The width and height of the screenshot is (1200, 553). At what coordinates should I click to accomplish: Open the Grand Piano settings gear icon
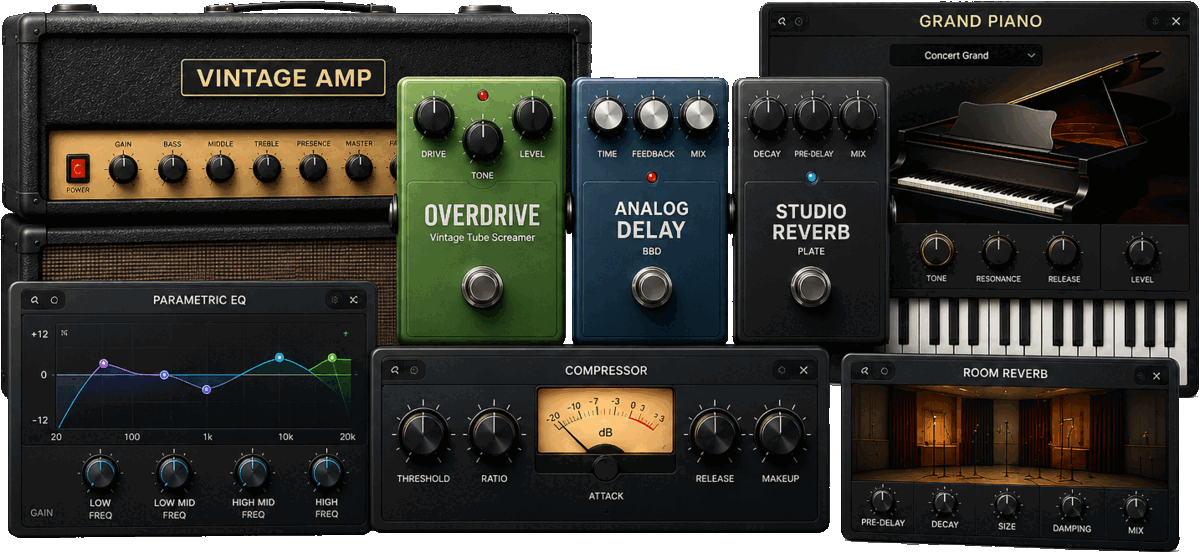tap(1155, 21)
